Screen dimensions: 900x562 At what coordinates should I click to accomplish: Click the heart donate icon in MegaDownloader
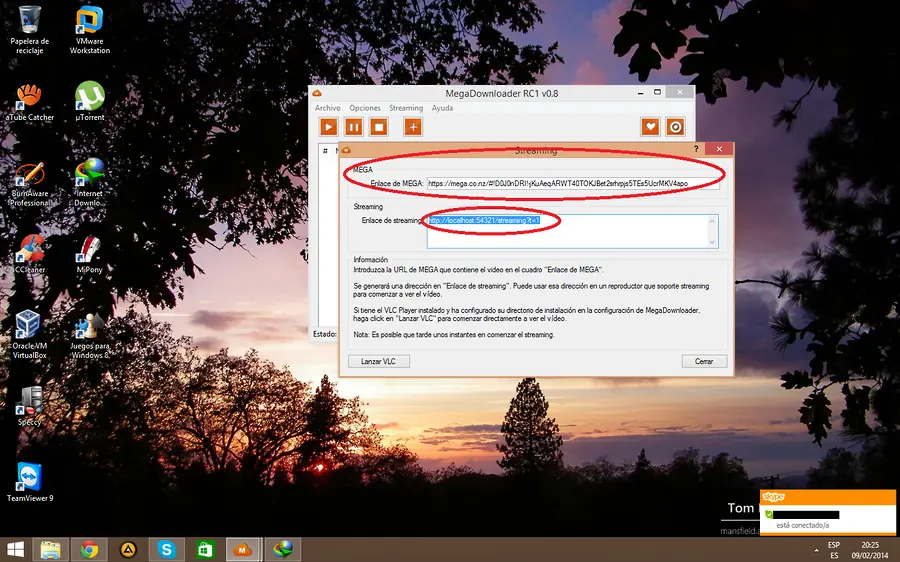[x=650, y=127]
